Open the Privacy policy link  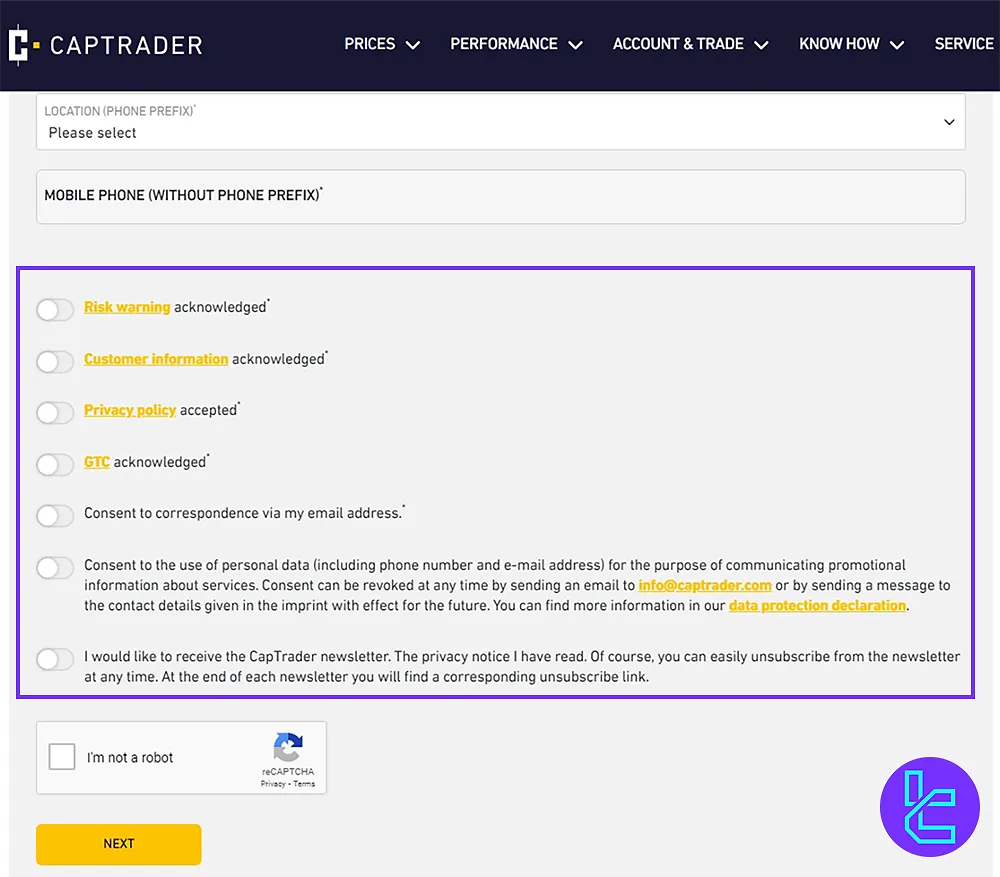pos(129,410)
